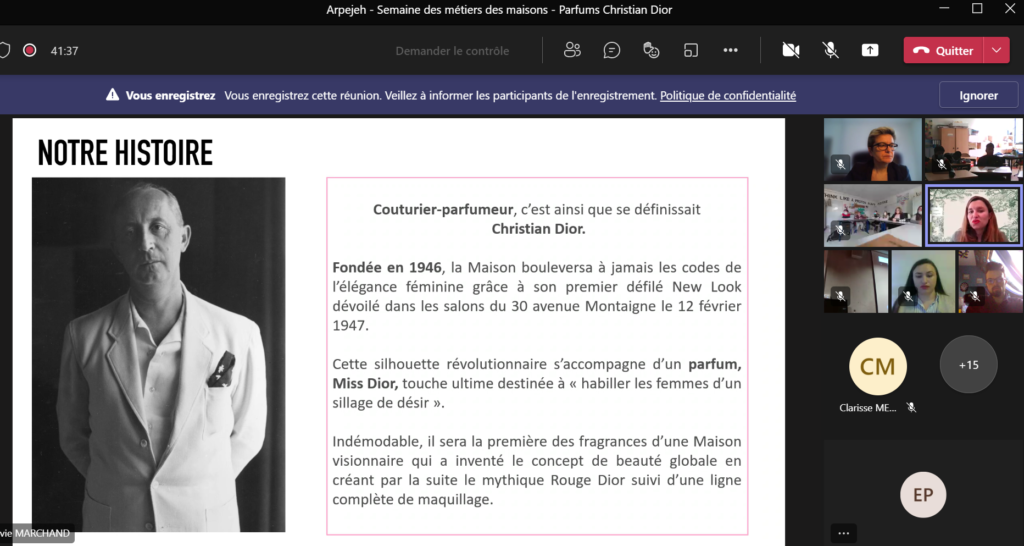
Task: Select the dark-haired woman's video tile
Action: point(923,281)
